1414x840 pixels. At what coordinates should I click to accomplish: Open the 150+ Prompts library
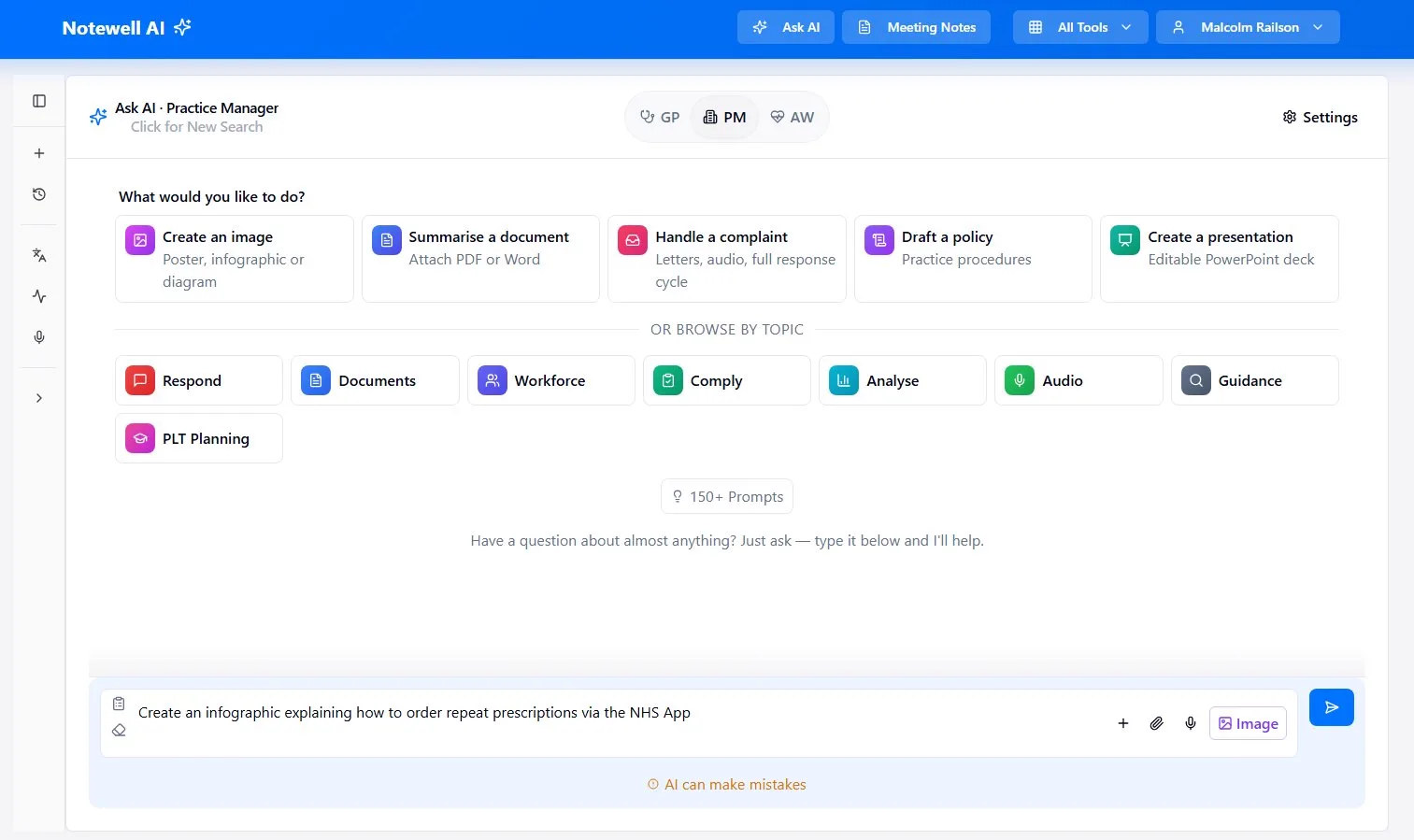tap(727, 496)
